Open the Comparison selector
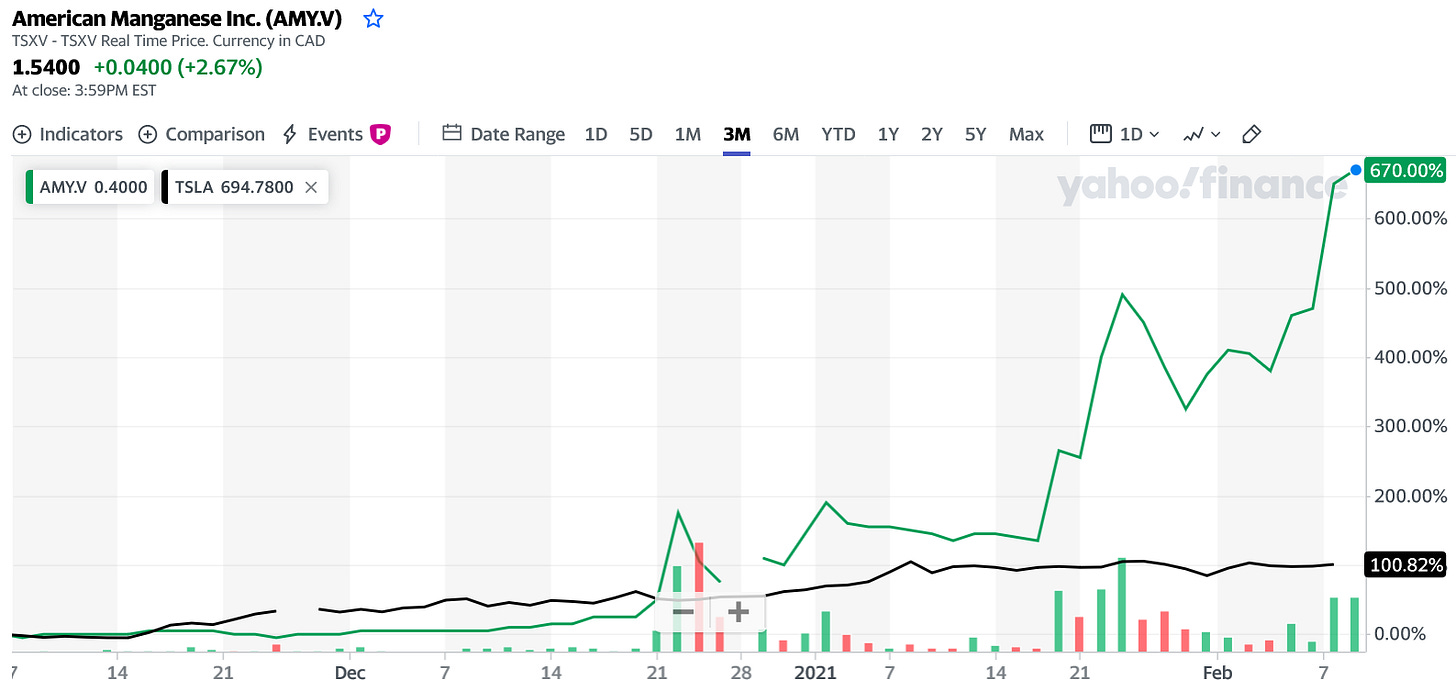The image size is (1456, 693). pyautogui.click(x=201, y=134)
